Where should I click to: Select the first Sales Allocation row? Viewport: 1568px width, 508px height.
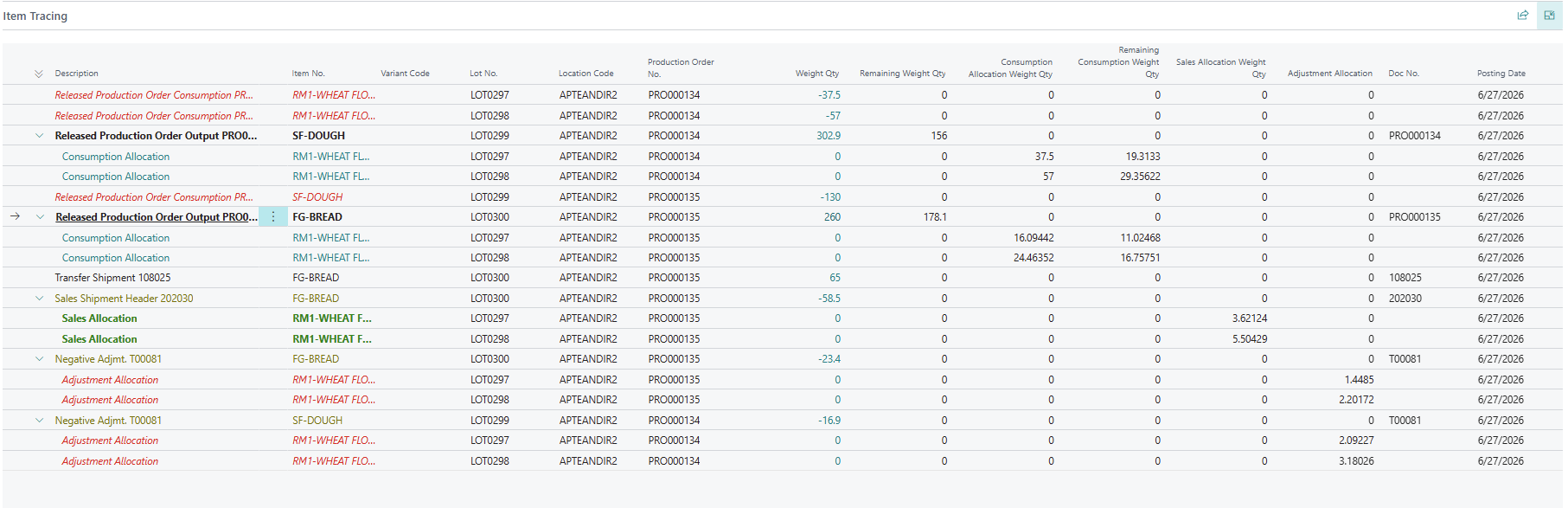783,318
